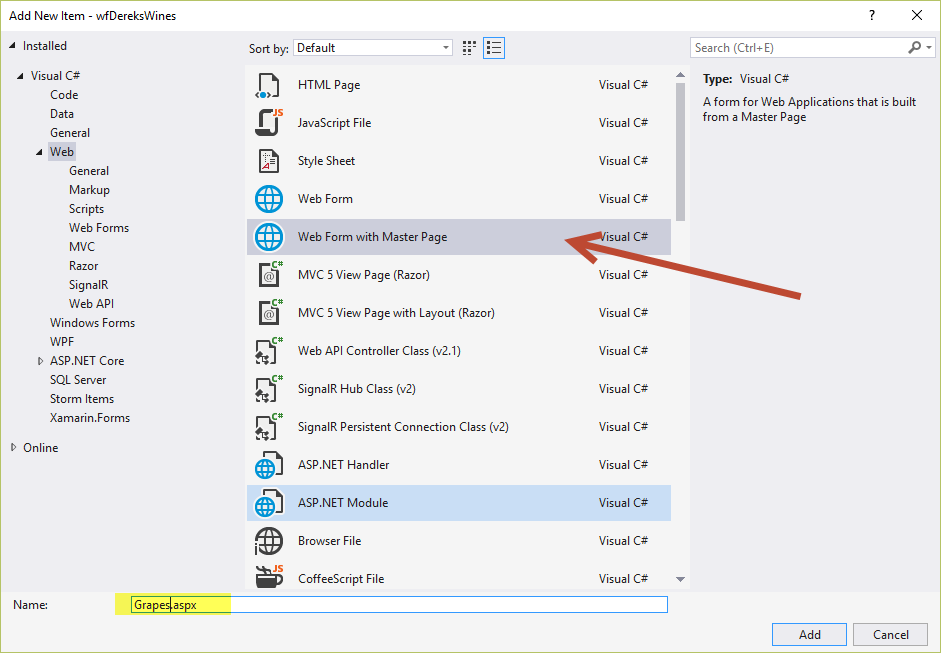Click the Browser File icon
Screen dimensions: 941x653
coord(268,541)
